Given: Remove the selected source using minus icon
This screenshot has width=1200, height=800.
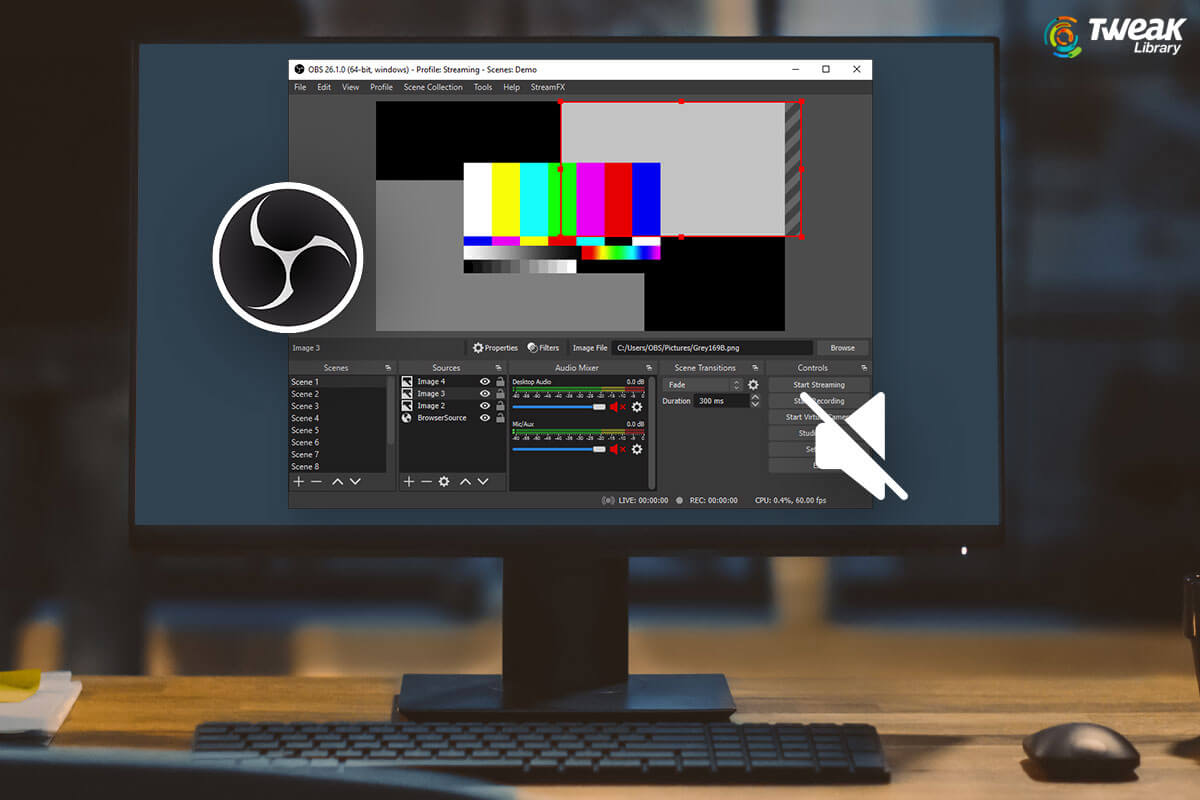Looking at the screenshot, I should pos(426,482).
